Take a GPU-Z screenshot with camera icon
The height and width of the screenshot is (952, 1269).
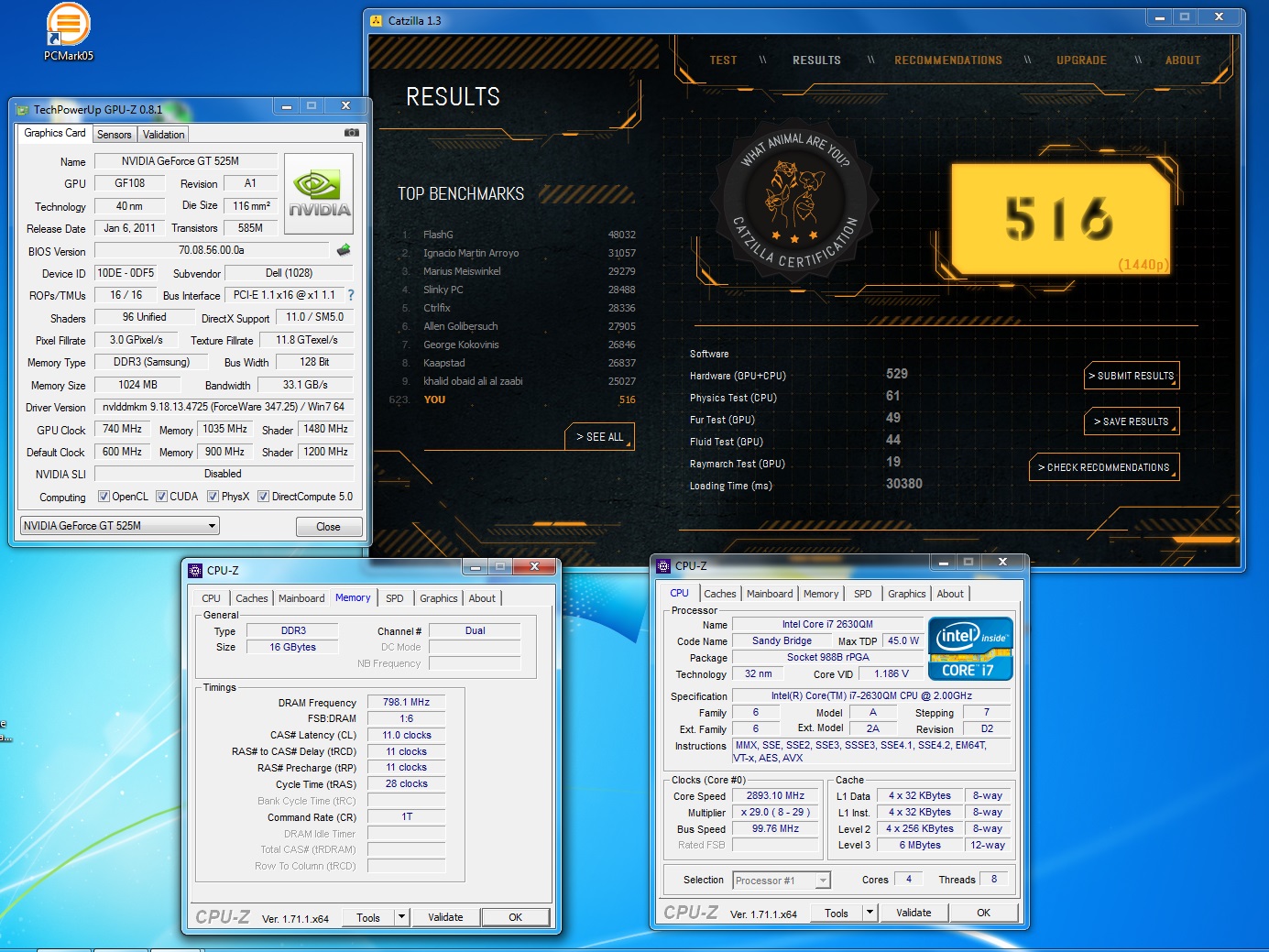click(x=352, y=133)
